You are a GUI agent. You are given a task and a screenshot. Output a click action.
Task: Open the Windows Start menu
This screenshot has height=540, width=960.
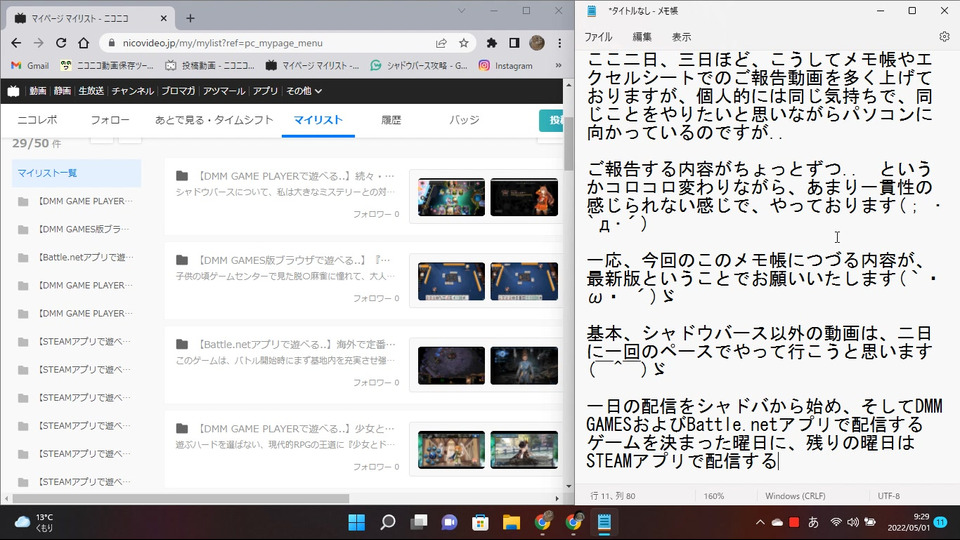pyautogui.click(x=356, y=522)
